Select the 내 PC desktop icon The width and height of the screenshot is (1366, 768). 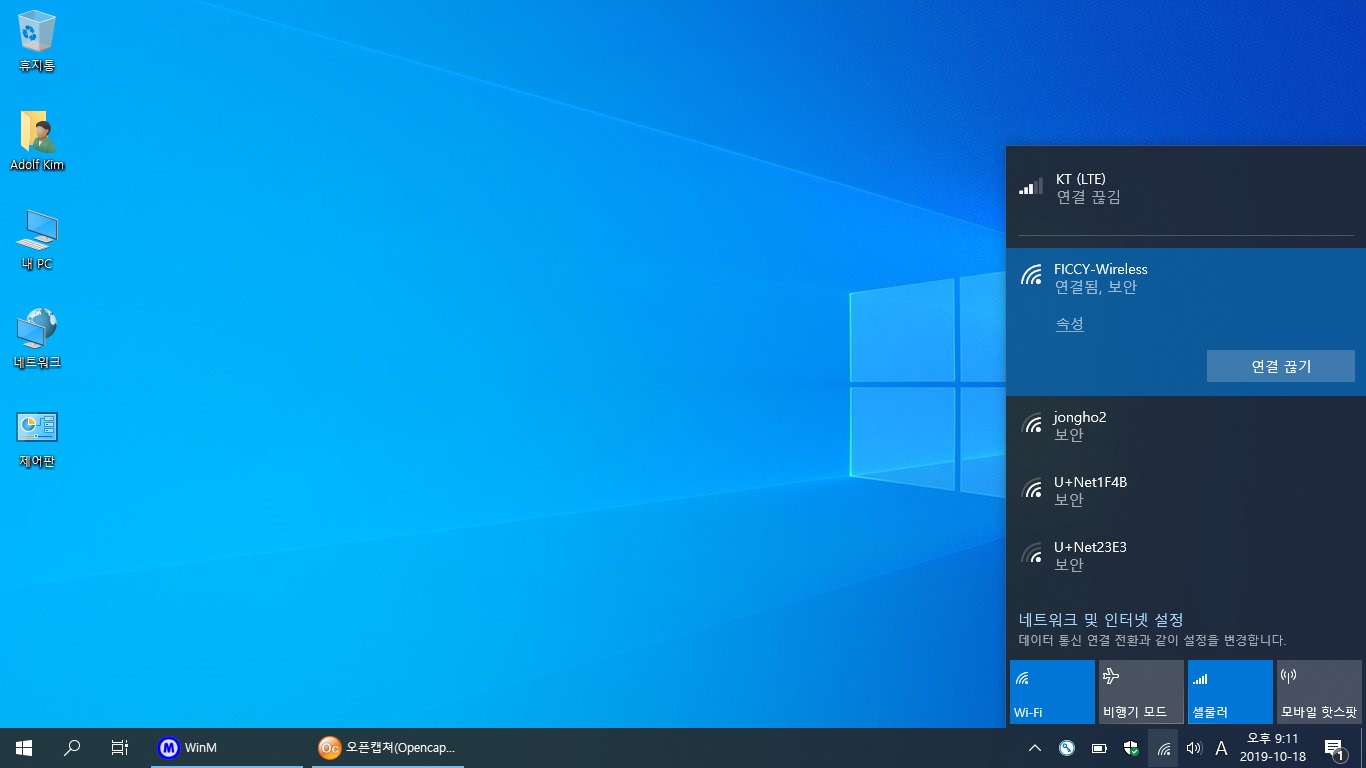pyautogui.click(x=37, y=240)
